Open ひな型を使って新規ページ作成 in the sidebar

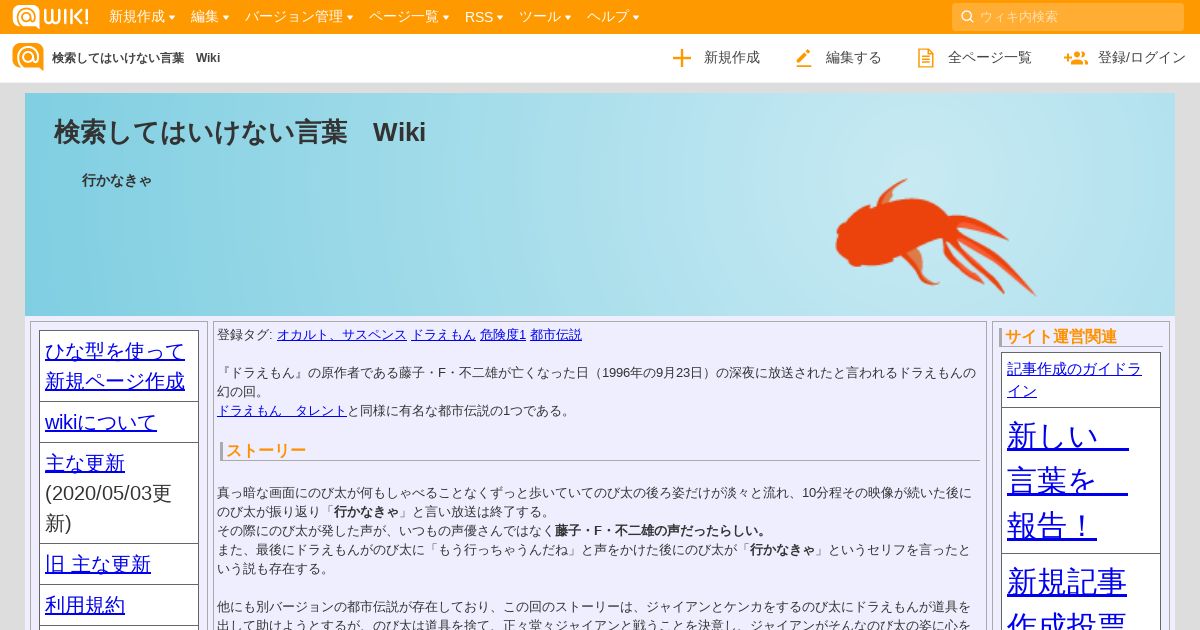coord(115,366)
